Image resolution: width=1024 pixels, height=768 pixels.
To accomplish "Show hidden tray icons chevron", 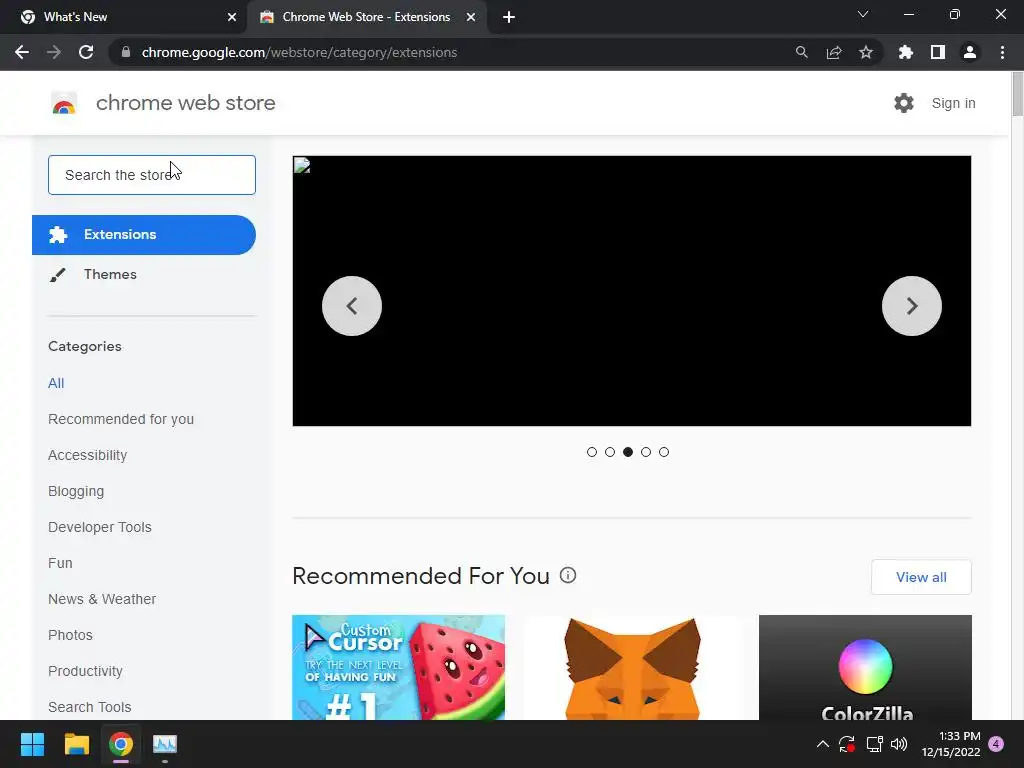I will click(823, 744).
